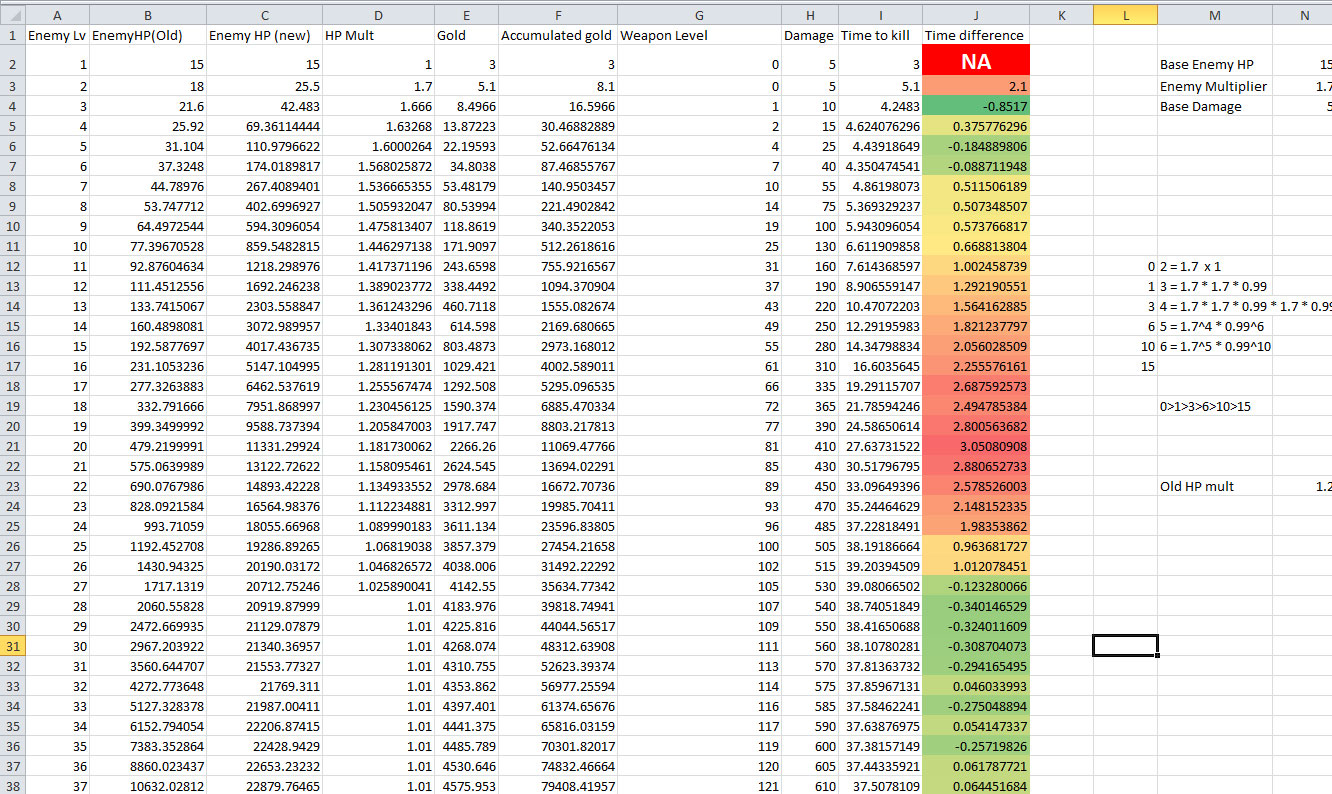The height and width of the screenshot is (794, 1332).
Task: Select the cell containing 0>1>3>6>10>15
Action: [x=1214, y=407]
